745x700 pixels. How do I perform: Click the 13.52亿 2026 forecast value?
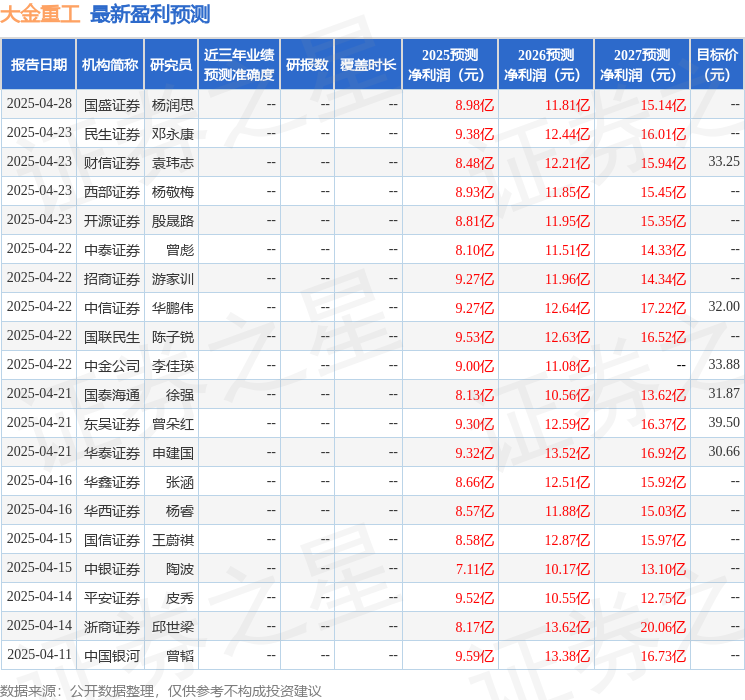pyautogui.click(x=567, y=453)
